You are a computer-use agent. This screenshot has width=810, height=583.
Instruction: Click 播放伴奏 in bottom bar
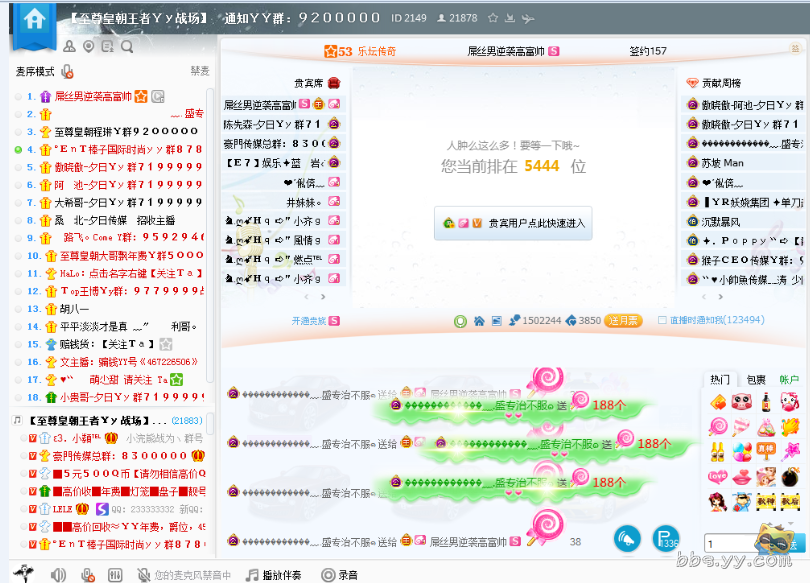282,575
